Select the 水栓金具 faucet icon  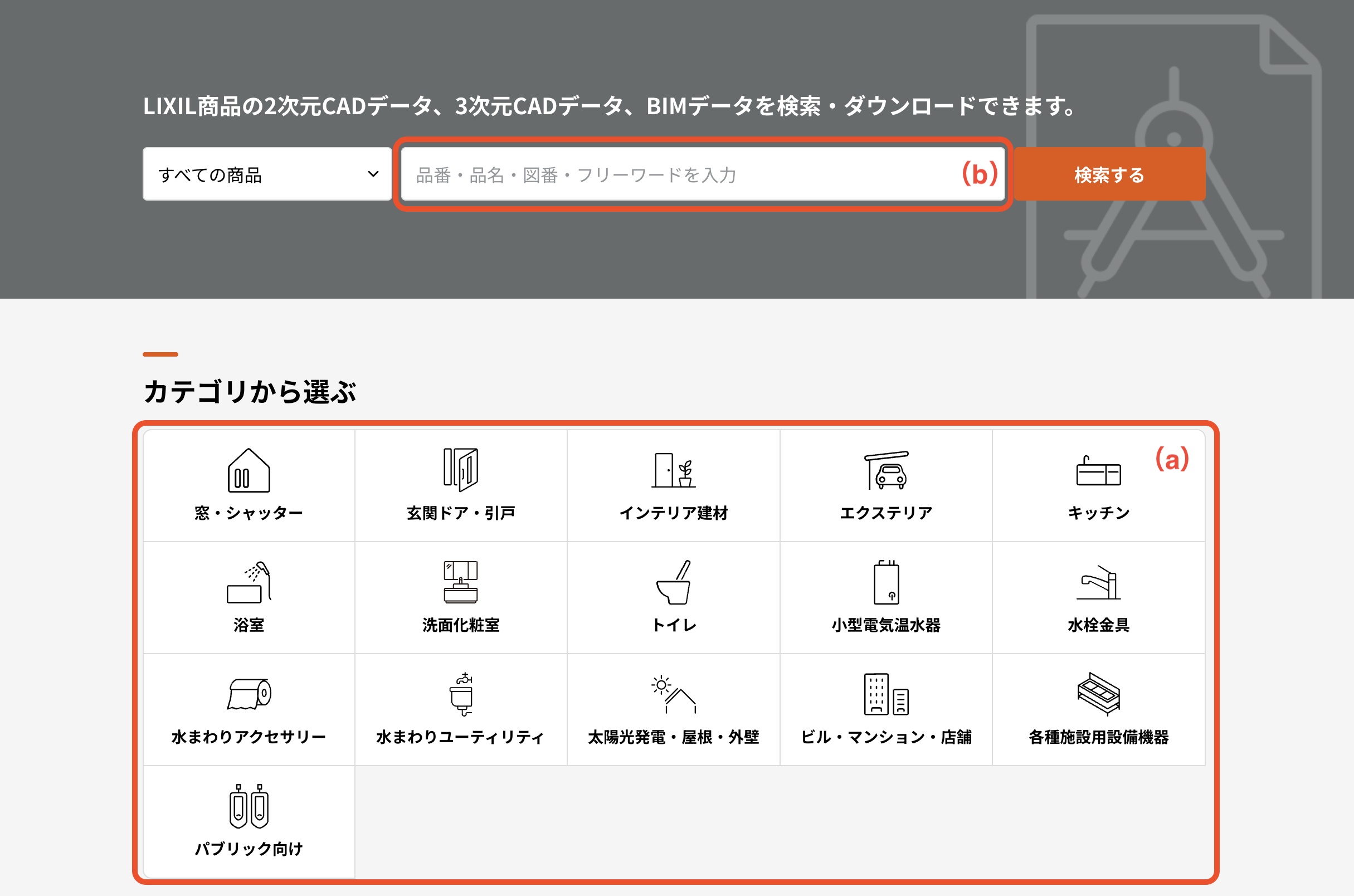pos(1098,582)
